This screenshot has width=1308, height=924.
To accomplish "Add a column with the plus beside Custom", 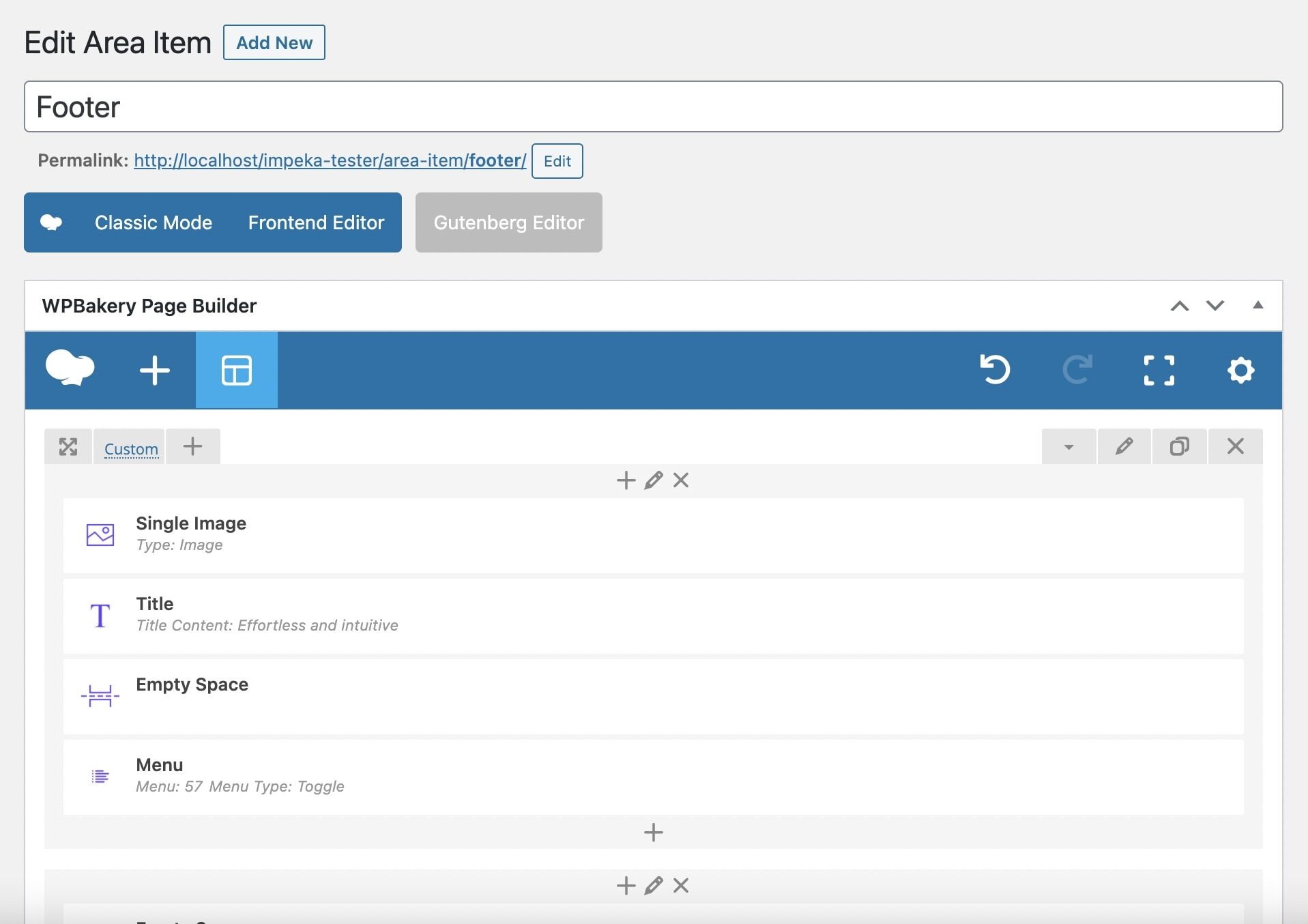I will [x=193, y=446].
